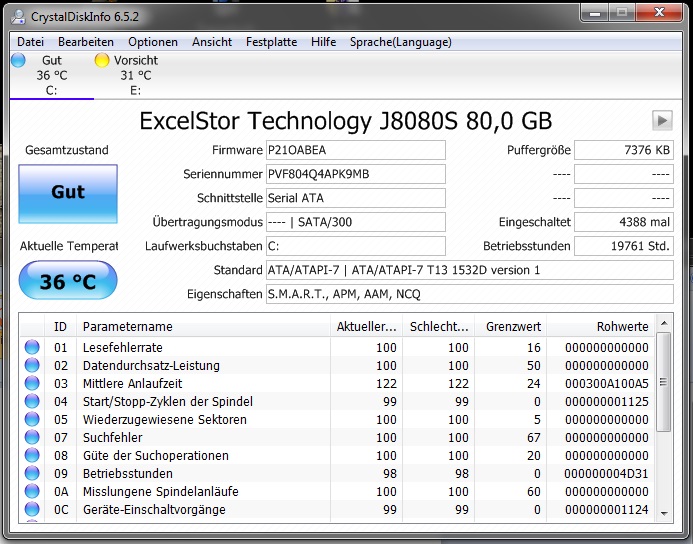Open the Bearbeiten menu
Image resolution: width=693 pixels, height=544 pixels.
coord(86,42)
